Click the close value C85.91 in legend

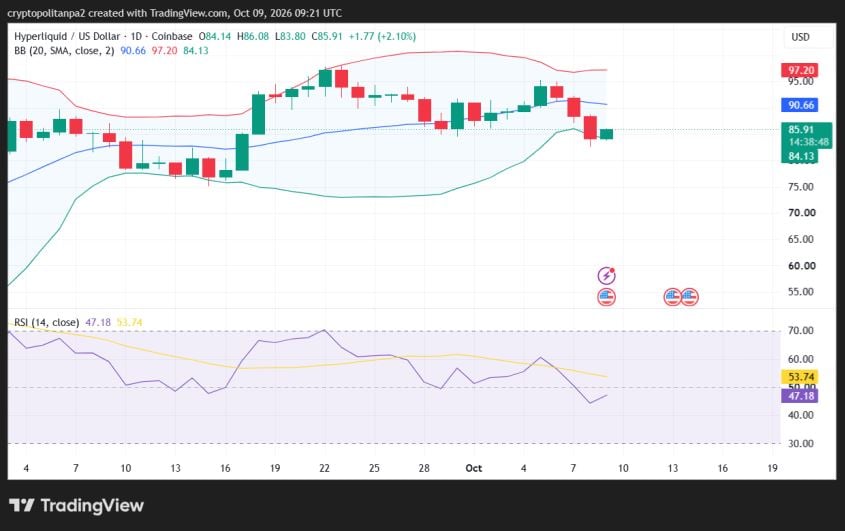coord(327,36)
